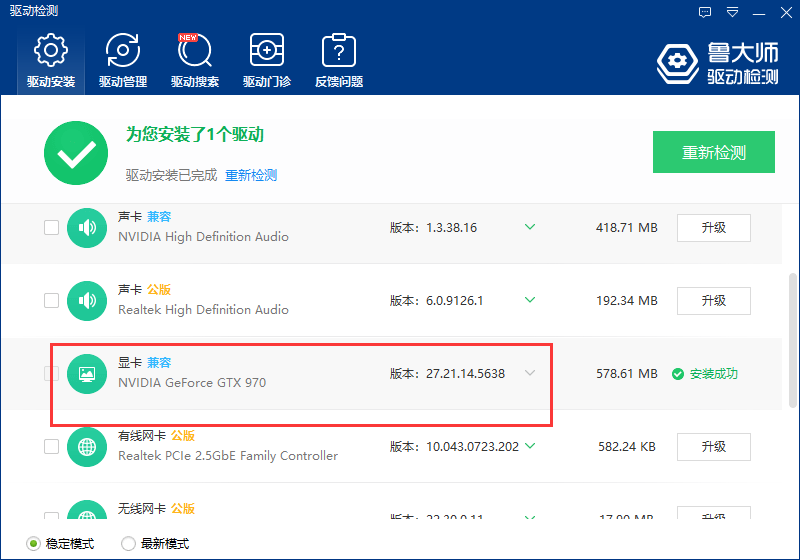Click the driver list vertical scrollbar

(792, 340)
